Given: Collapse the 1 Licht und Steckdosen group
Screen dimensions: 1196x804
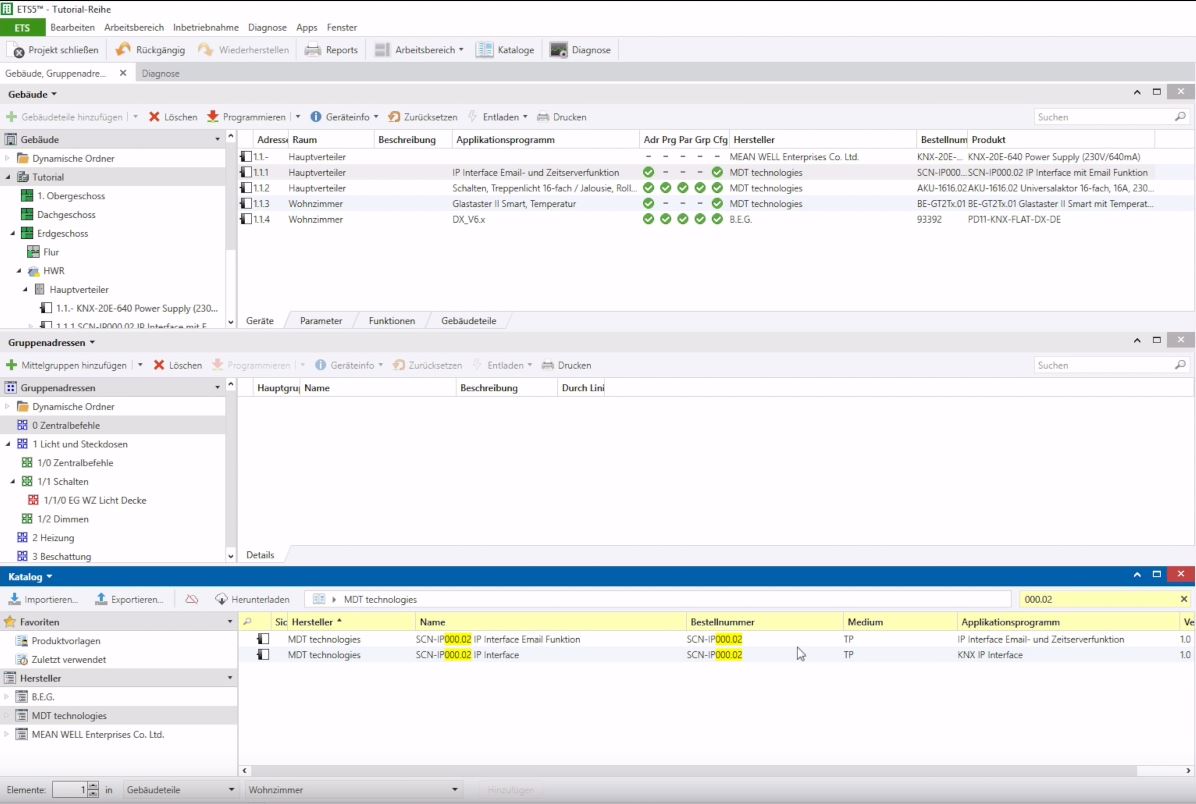Looking at the screenshot, I should [8, 444].
